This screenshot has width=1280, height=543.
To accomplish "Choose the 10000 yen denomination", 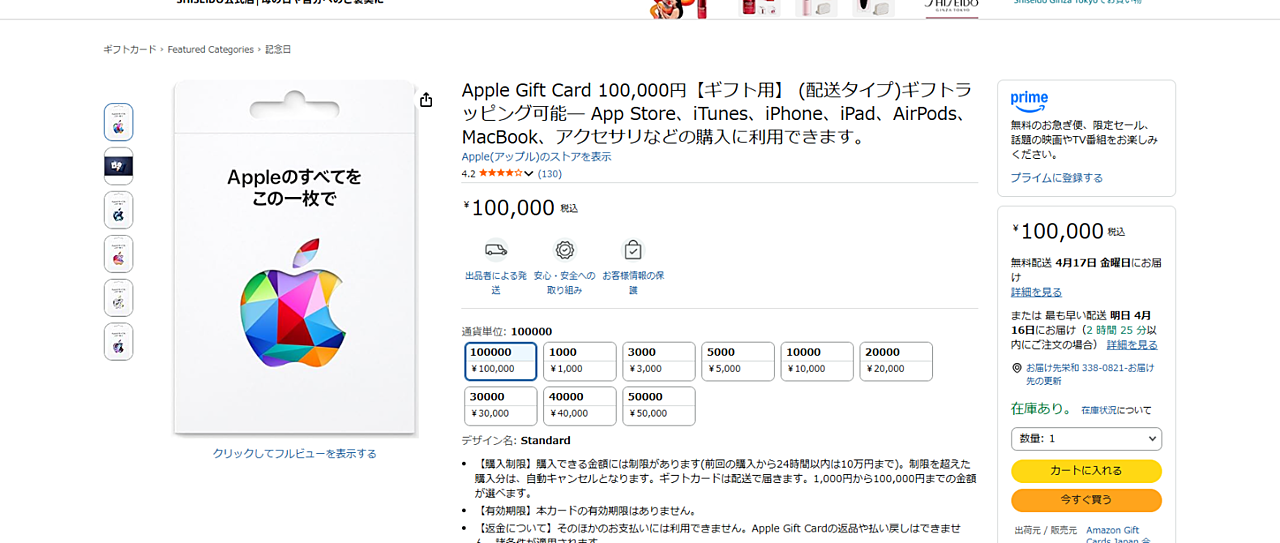I will coord(817,361).
